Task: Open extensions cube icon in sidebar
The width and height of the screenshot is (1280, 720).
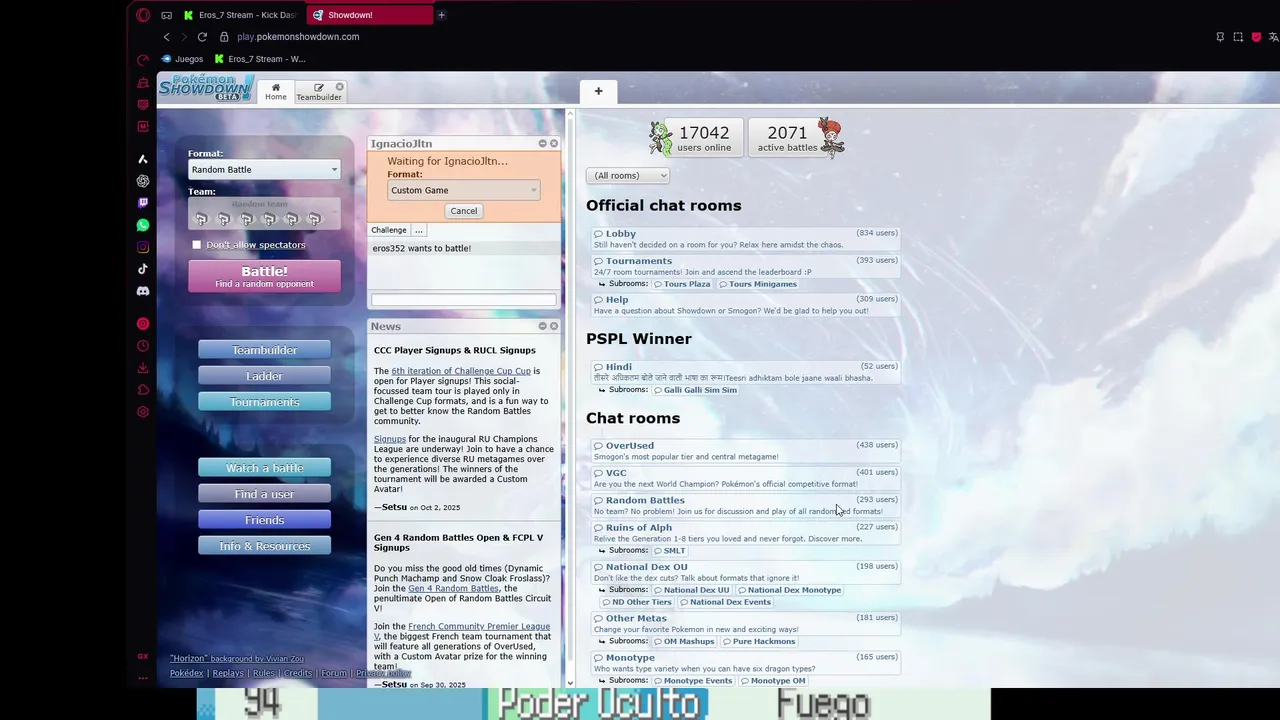Action: coord(143,390)
